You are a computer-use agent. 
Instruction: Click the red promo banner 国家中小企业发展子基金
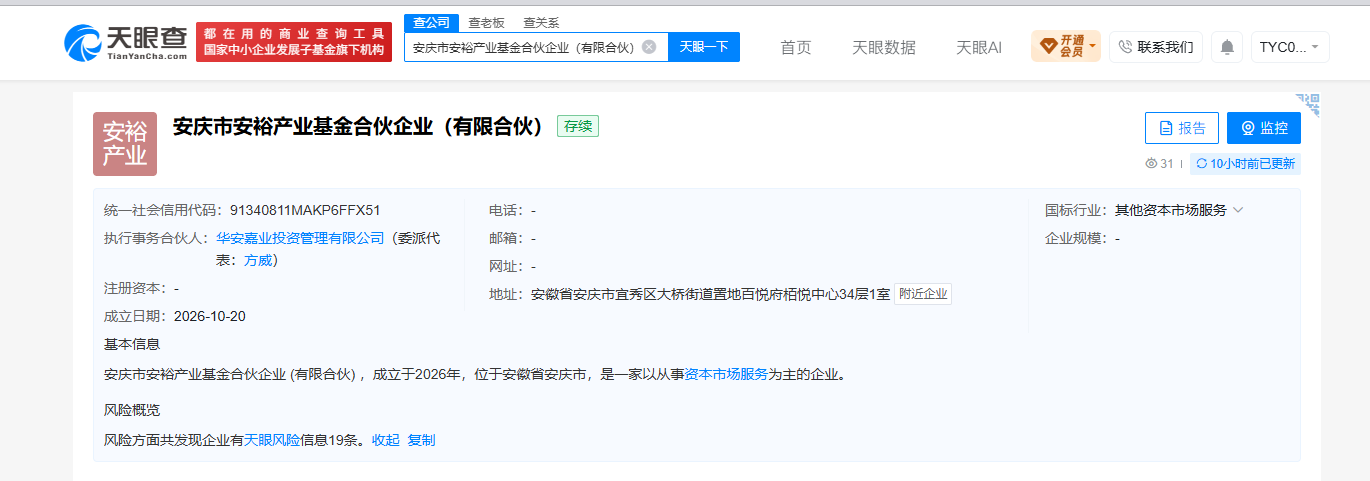click(x=294, y=42)
